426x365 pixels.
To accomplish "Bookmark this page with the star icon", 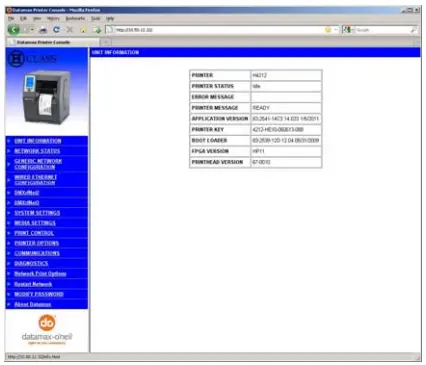I will click(x=328, y=30).
